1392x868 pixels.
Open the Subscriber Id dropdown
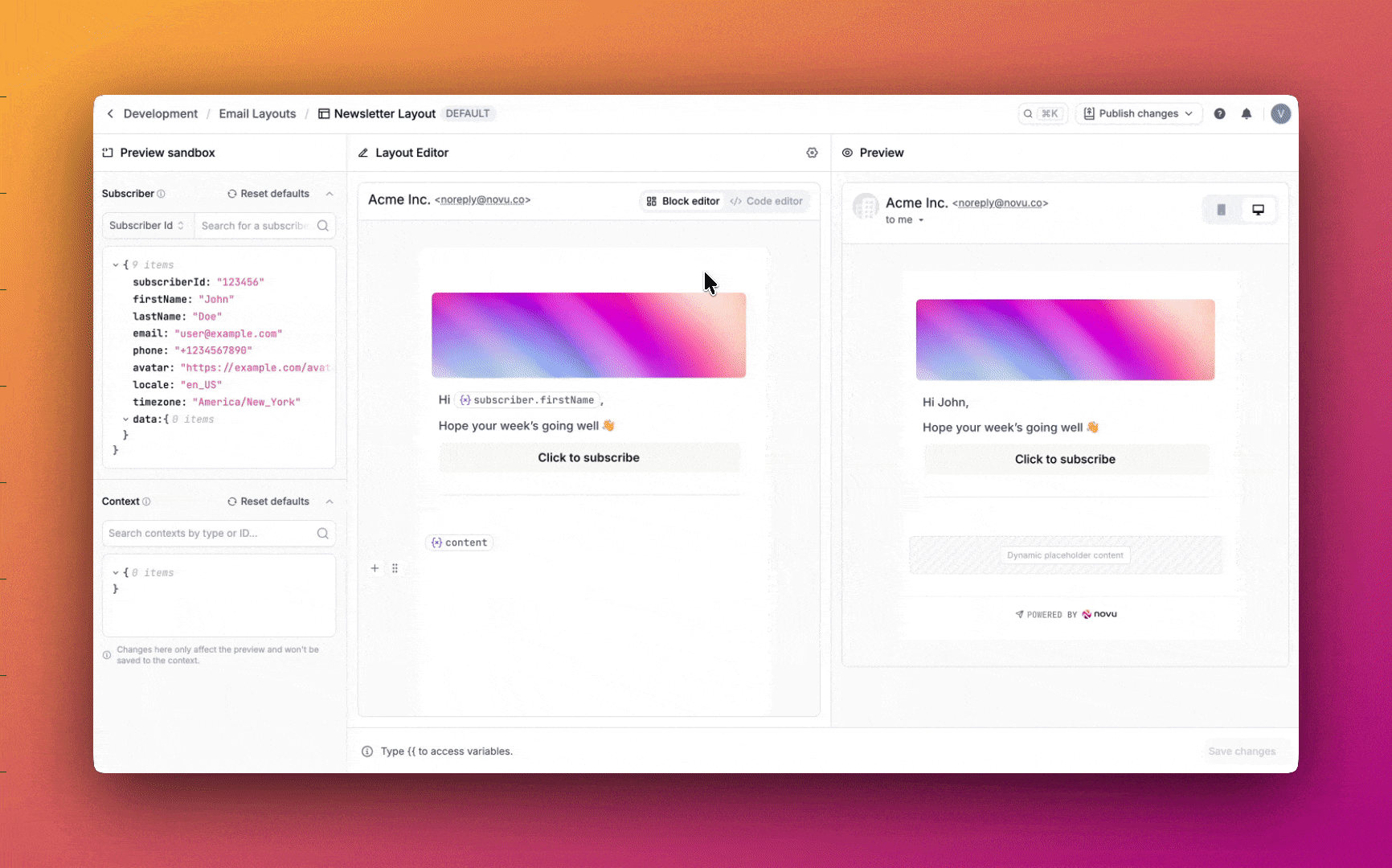147,226
